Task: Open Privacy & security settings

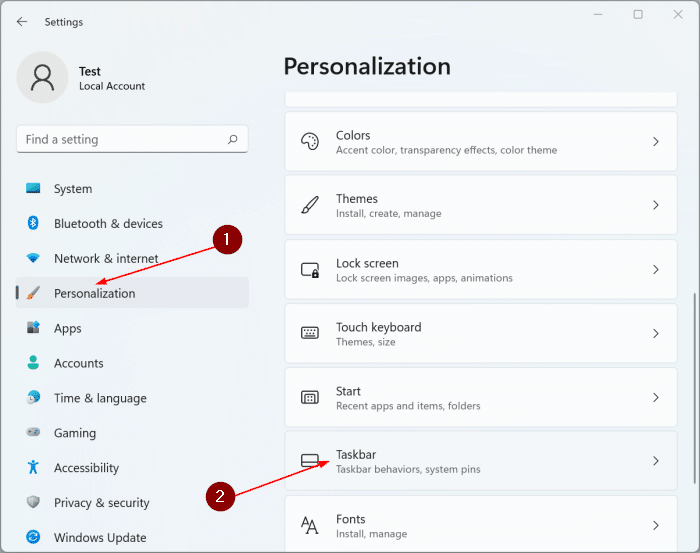Action: click(x=132, y=502)
